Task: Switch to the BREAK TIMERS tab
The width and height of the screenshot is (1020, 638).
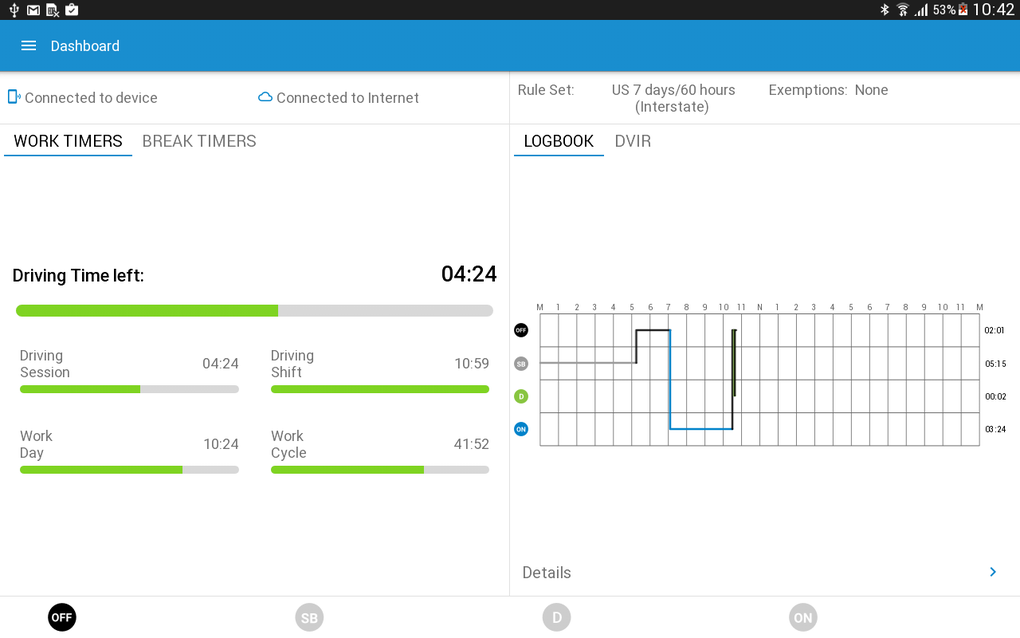Action: (199, 141)
